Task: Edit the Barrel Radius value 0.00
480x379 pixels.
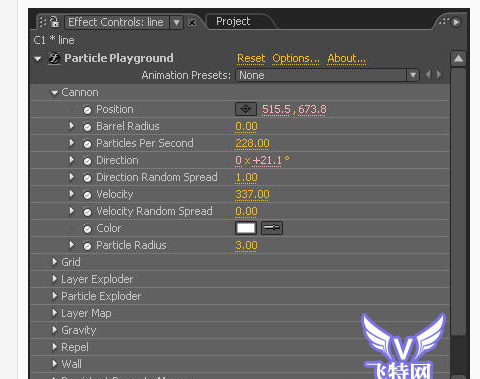Action: pos(246,126)
